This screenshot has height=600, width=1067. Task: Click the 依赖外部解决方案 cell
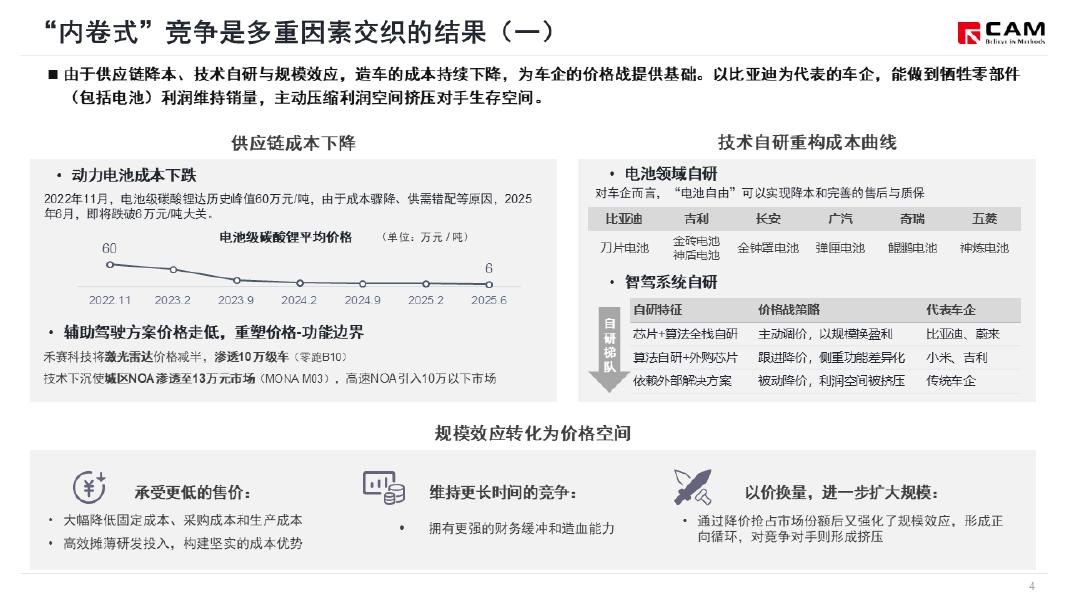(683, 381)
